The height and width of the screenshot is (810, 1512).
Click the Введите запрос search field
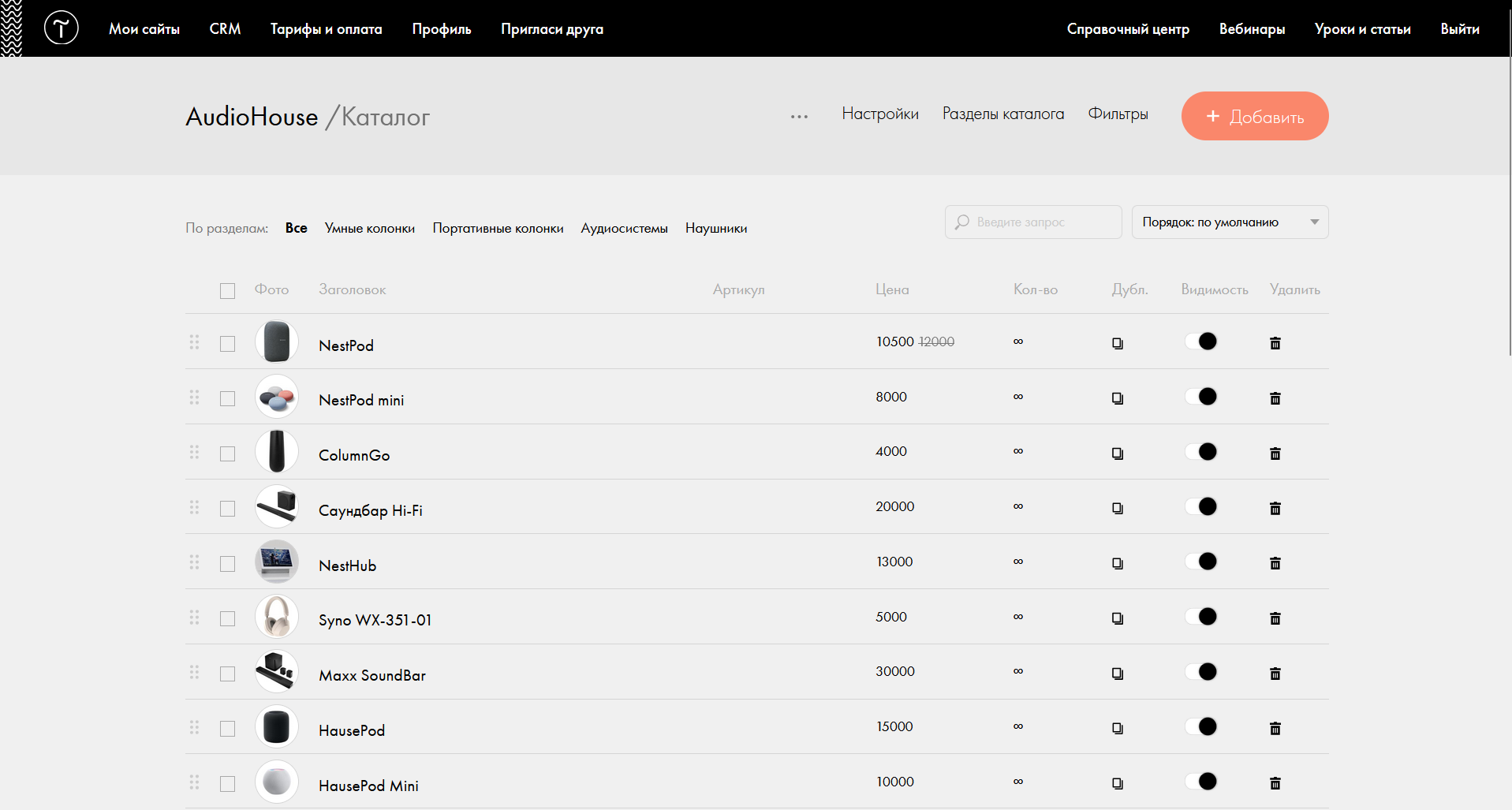pos(1033,222)
